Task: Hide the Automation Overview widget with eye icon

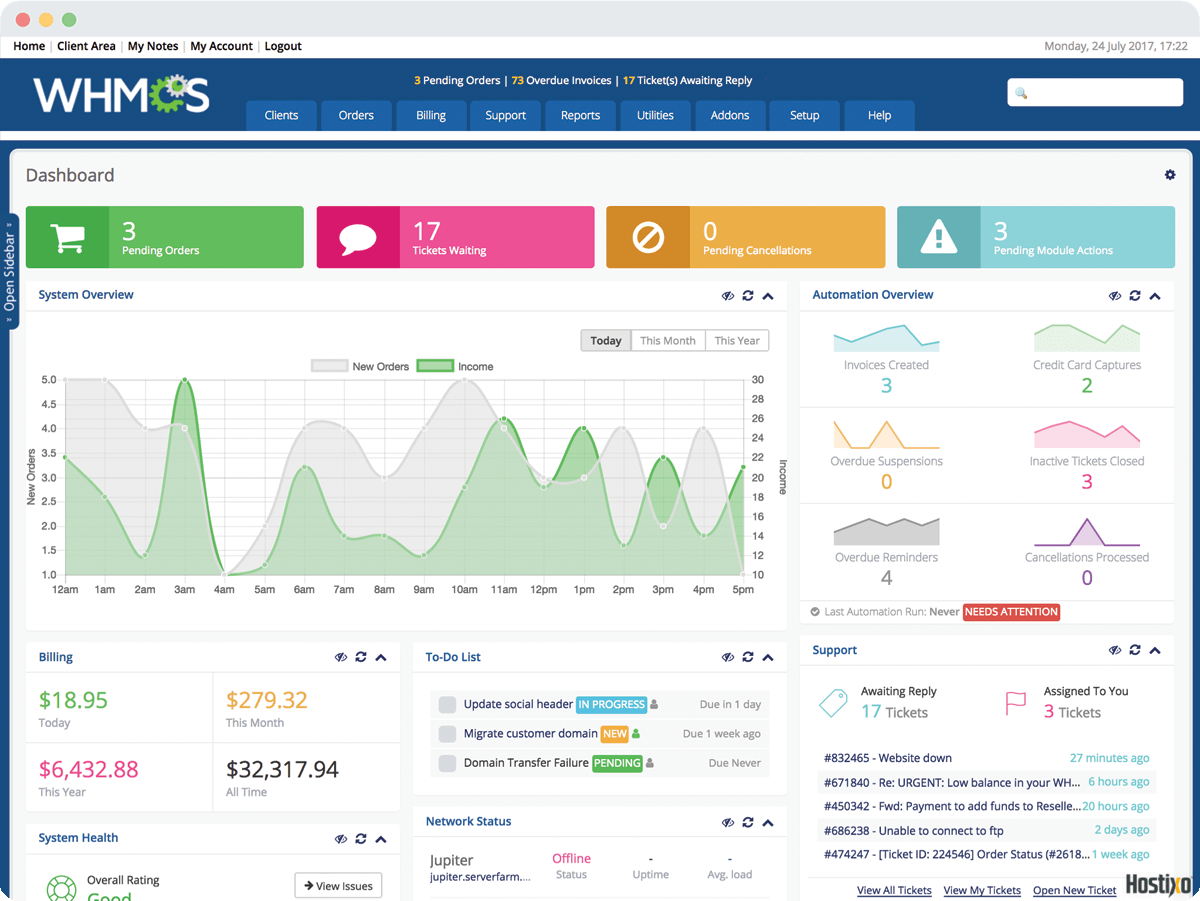Action: point(1115,296)
